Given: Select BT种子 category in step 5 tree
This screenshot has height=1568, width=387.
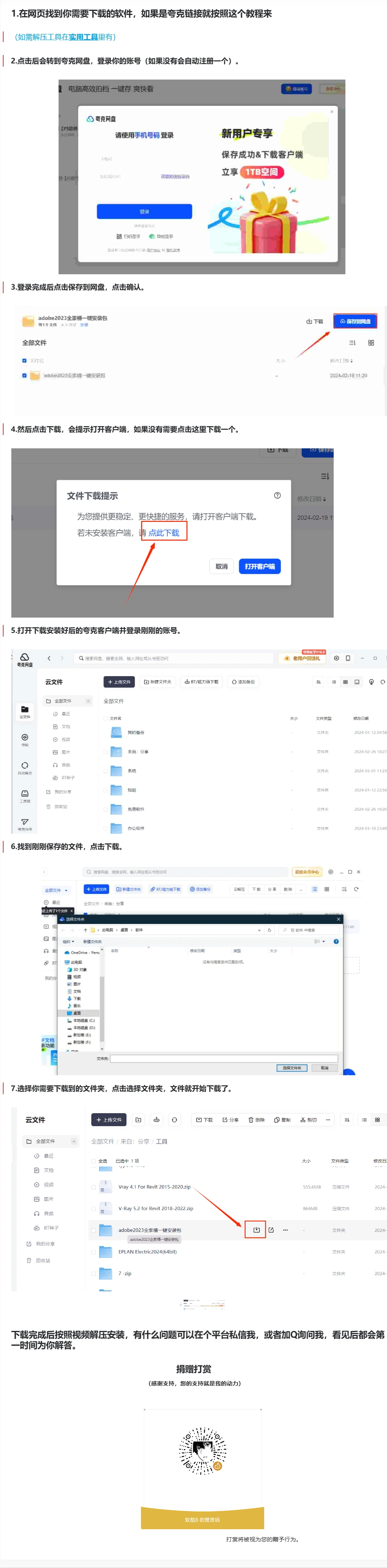Looking at the screenshot, I should coord(64,777).
